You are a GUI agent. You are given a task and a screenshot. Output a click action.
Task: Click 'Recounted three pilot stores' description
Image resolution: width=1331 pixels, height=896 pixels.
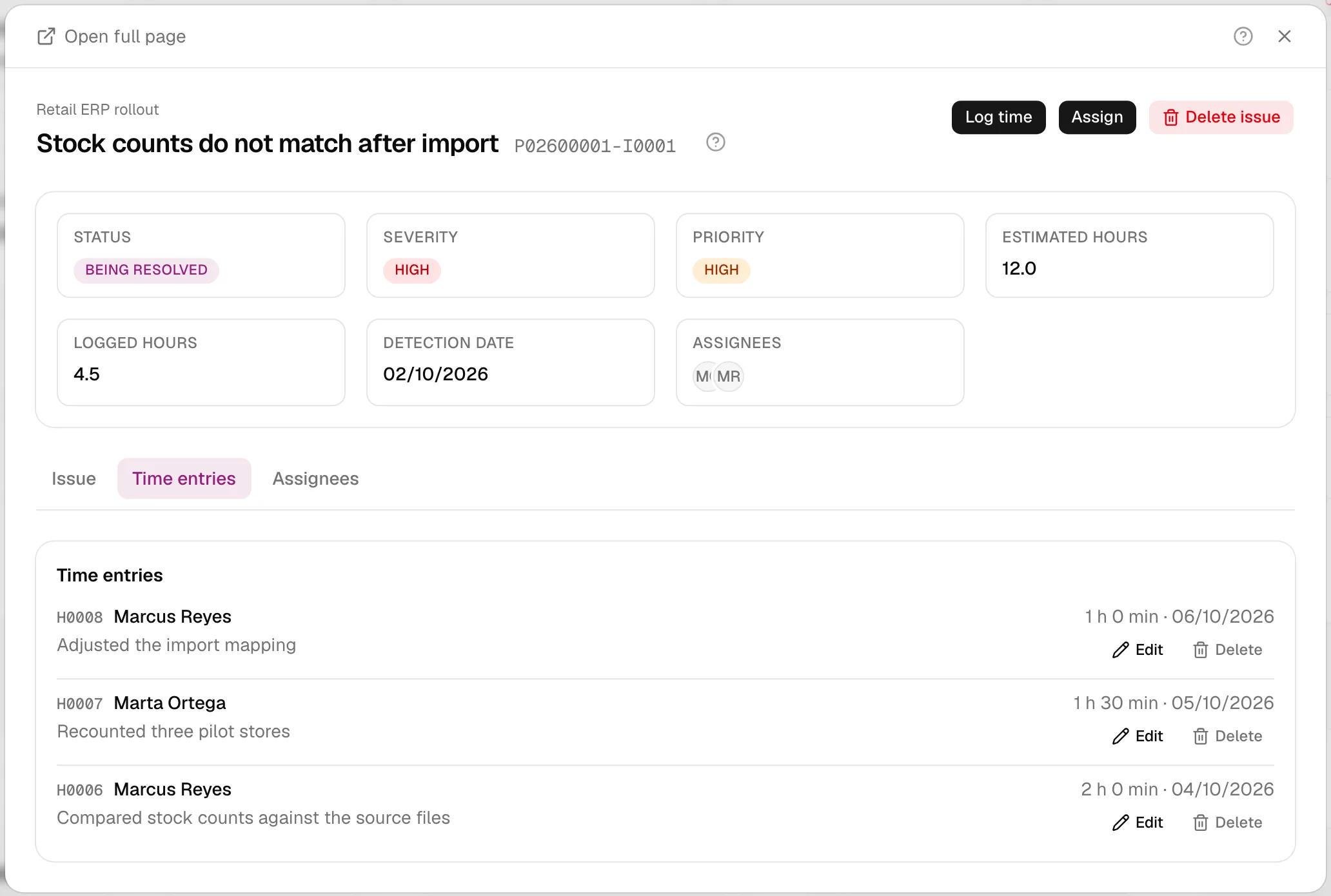tap(173, 732)
